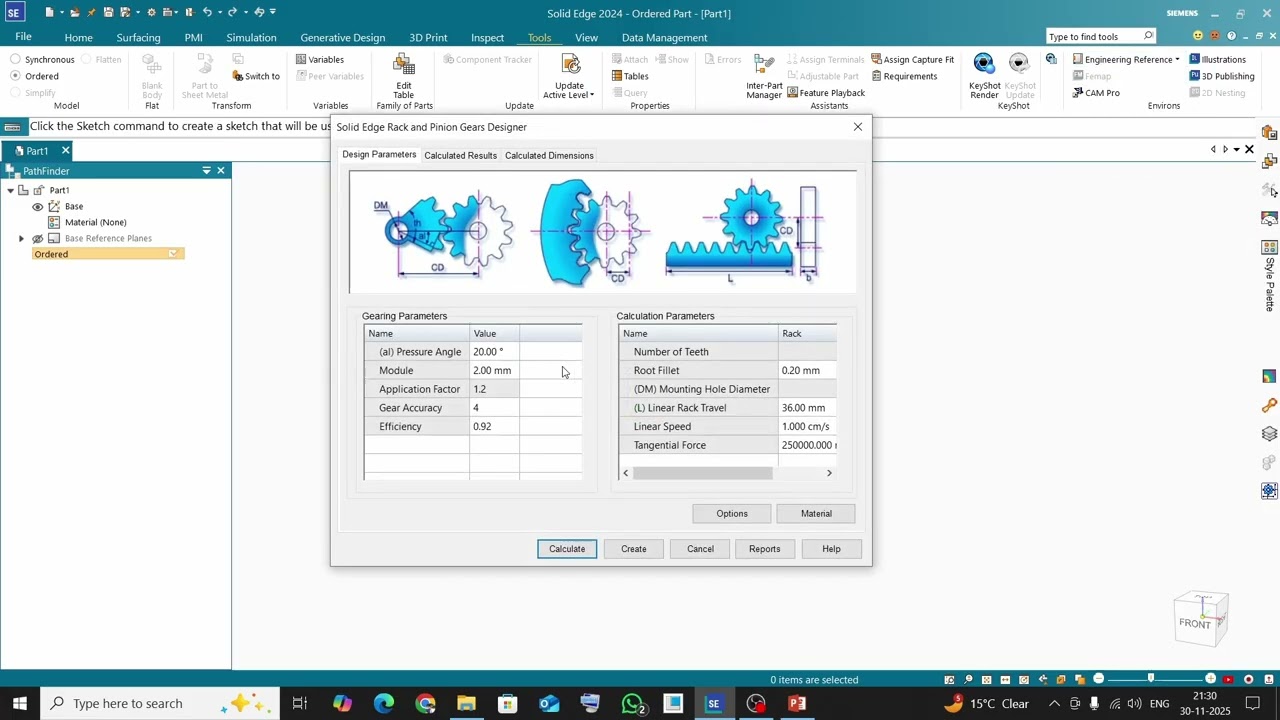The height and width of the screenshot is (720, 1280).
Task: Open the Home ribbon tab
Action: [79, 37]
